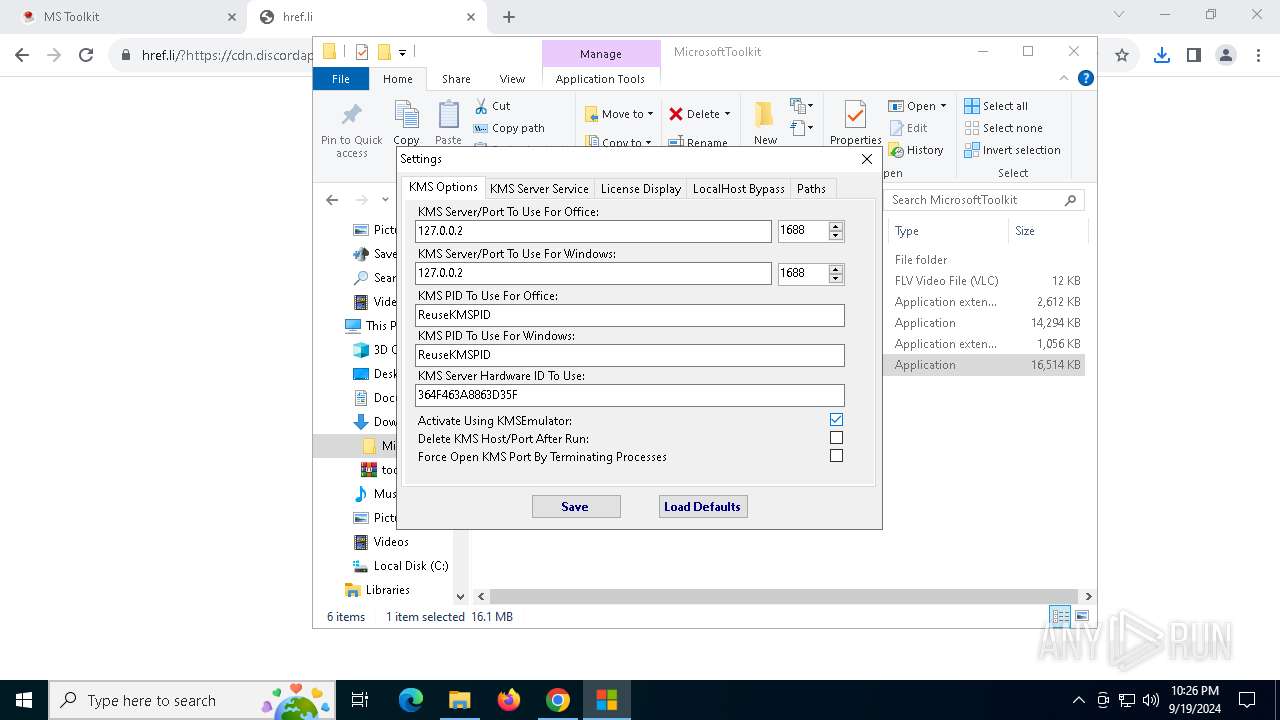Switch to large icons view button
The height and width of the screenshot is (720, 1280).
pos(1081,617)
